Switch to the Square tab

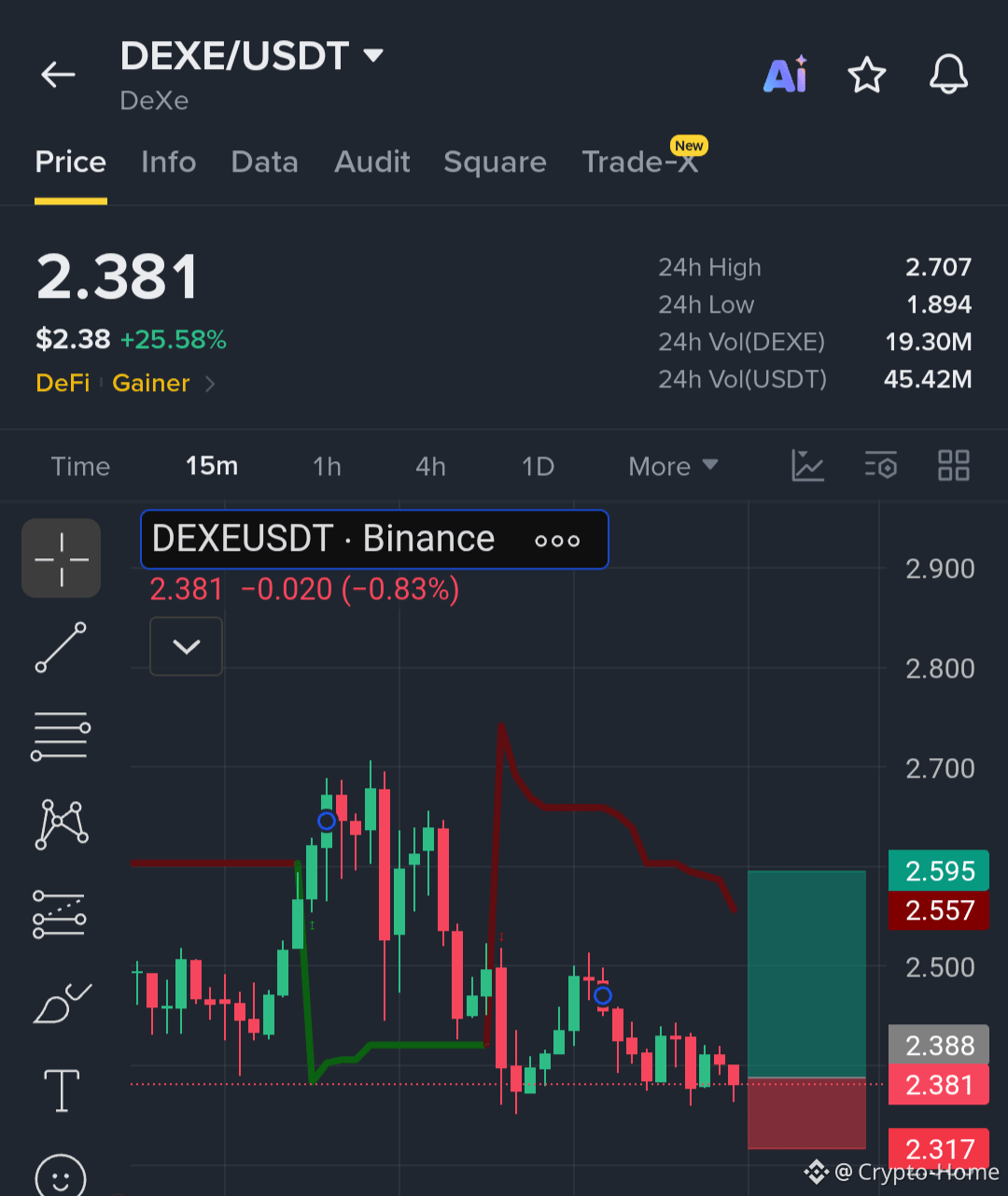pyautogui.click(x=496, y=162)
